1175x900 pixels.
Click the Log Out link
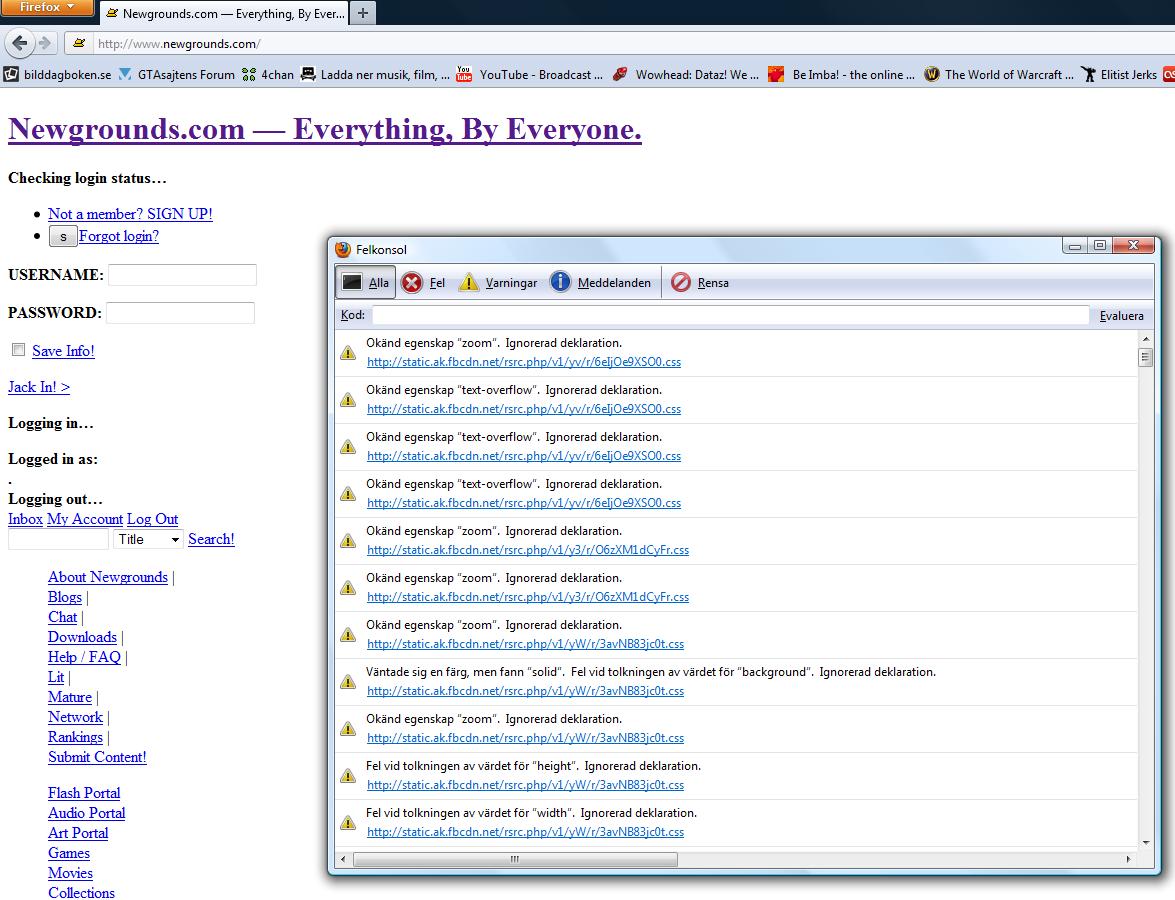pyautogui.click(x=152, y=519)
